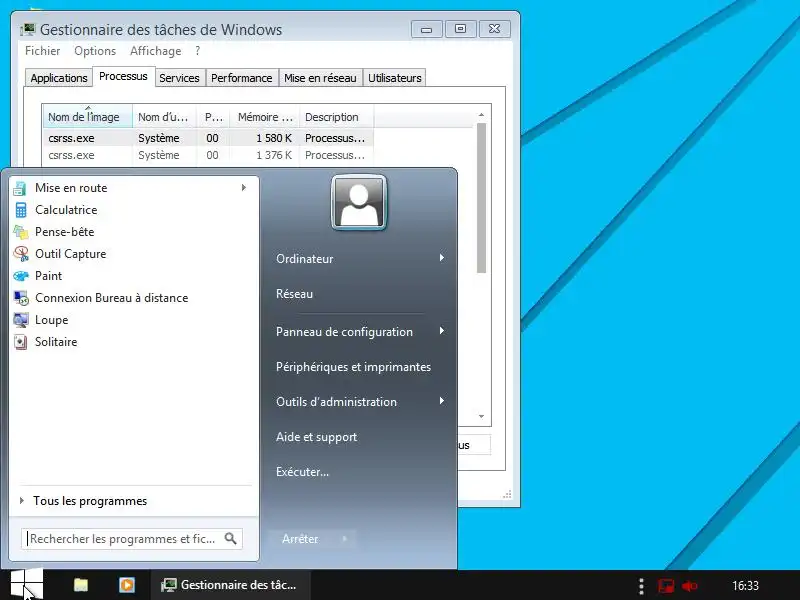Open the Fichier menu
This screenshot has height=600, width=800.
point(42,51)
